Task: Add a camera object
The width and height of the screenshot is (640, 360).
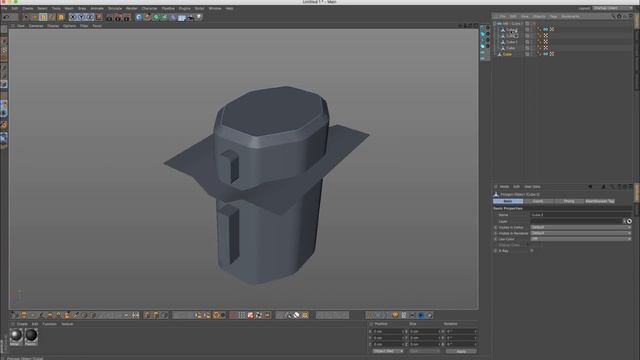Action: pos(190,18)
